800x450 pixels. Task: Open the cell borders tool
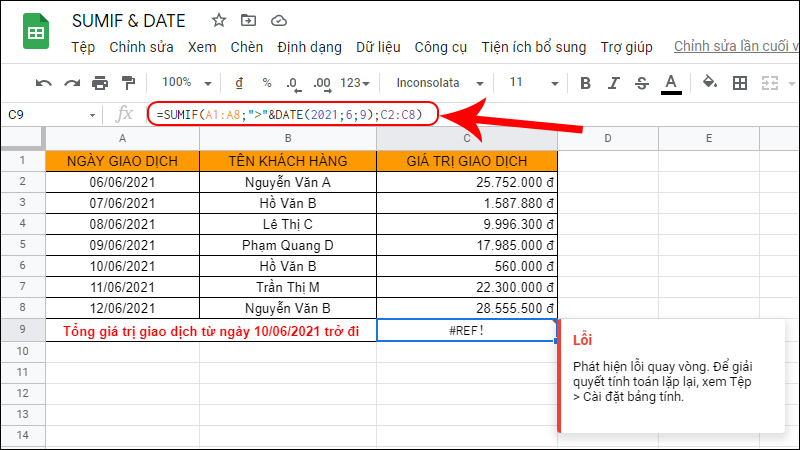740,83
